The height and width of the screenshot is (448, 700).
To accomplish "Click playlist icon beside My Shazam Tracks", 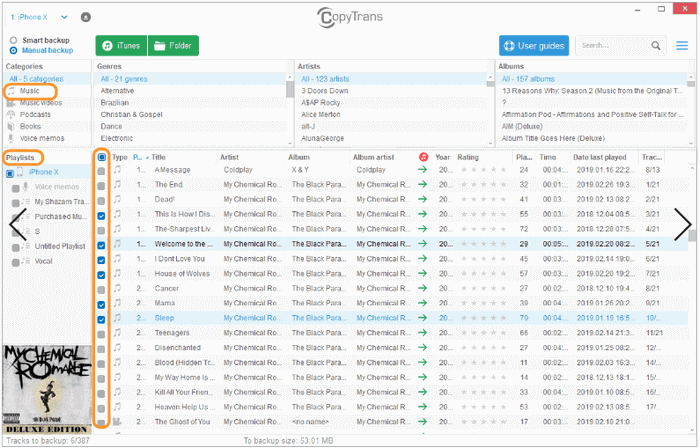I will 26,202.
